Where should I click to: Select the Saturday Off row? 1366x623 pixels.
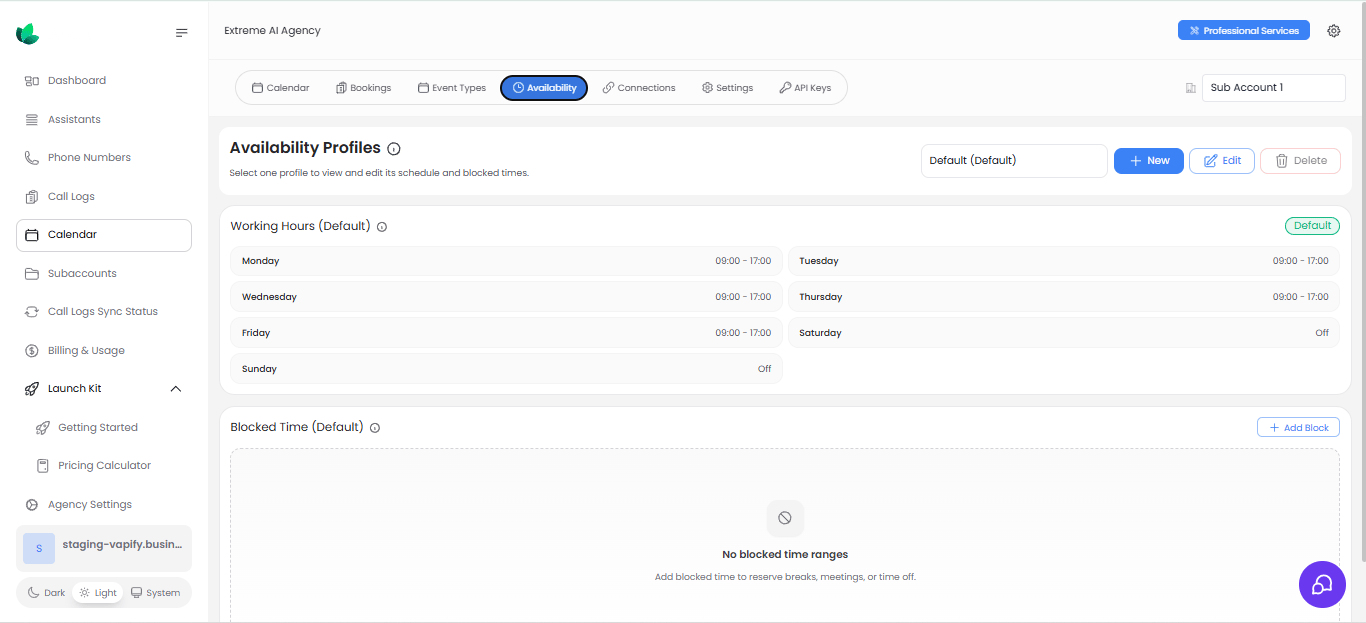point(1064,333)
